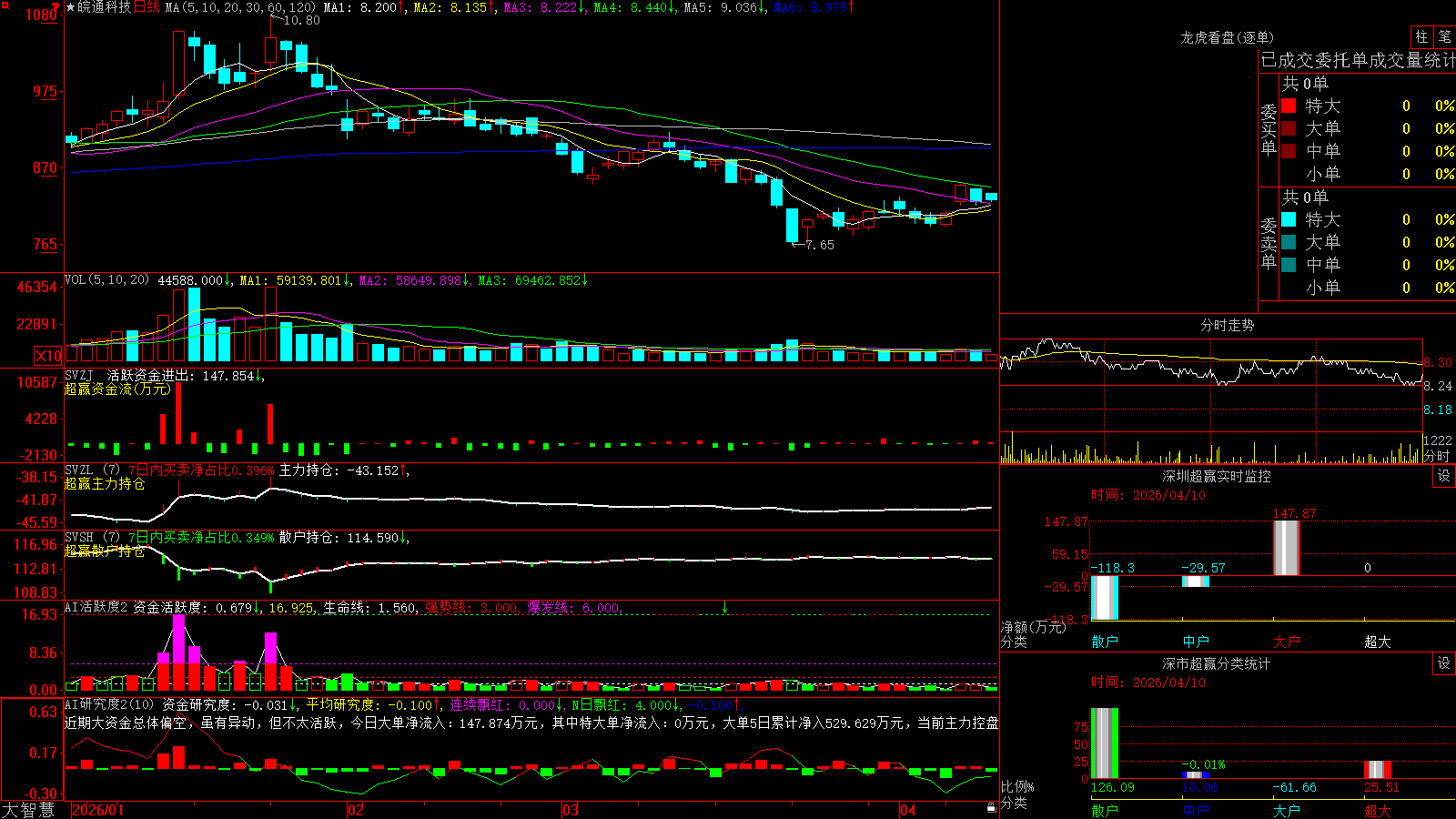
Task: Click the 超赢散户持仓 label
Action: [105, 551]
